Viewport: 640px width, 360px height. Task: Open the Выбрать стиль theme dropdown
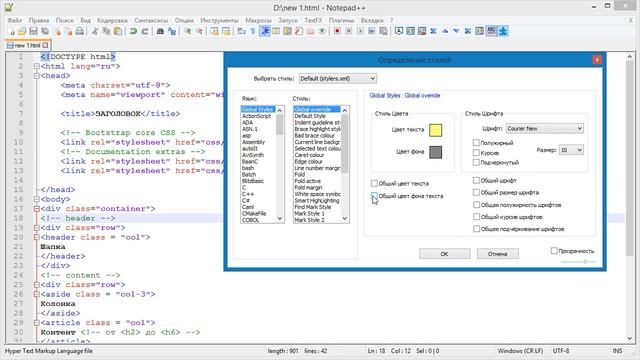338,78
